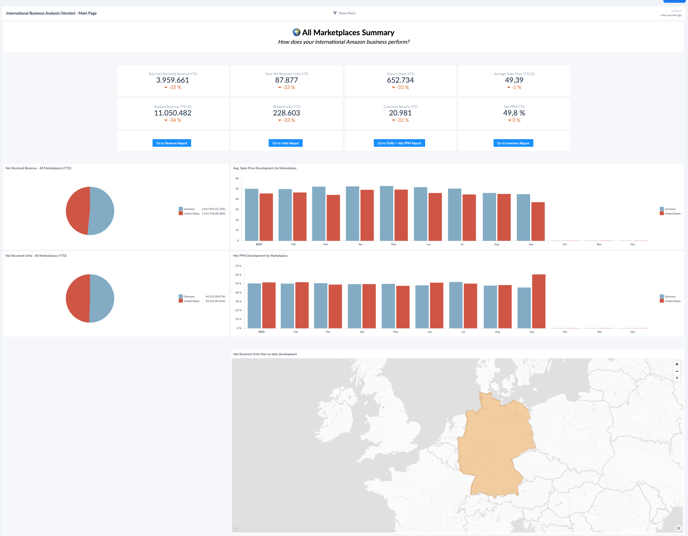Select the blue Germany pie slice in revenue chart
The height and width of the screenshot is (536, 688).
click(102, 212)
